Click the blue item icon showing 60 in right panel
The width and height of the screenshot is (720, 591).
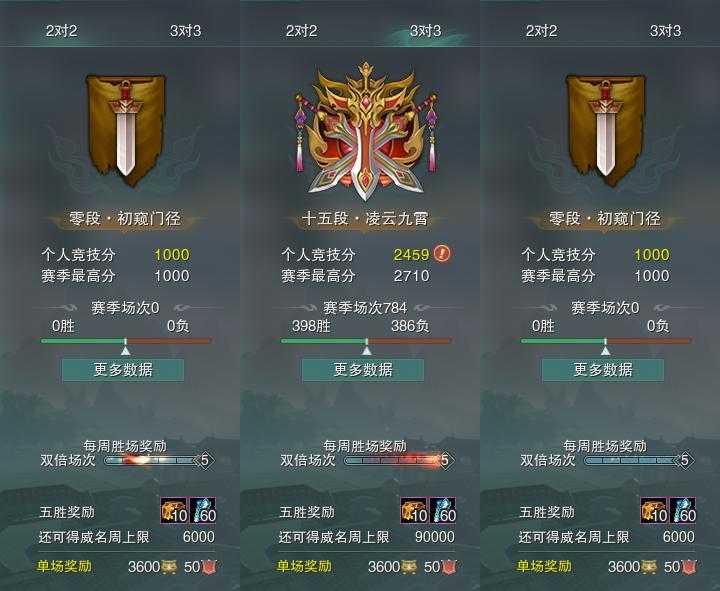(683, 511)
